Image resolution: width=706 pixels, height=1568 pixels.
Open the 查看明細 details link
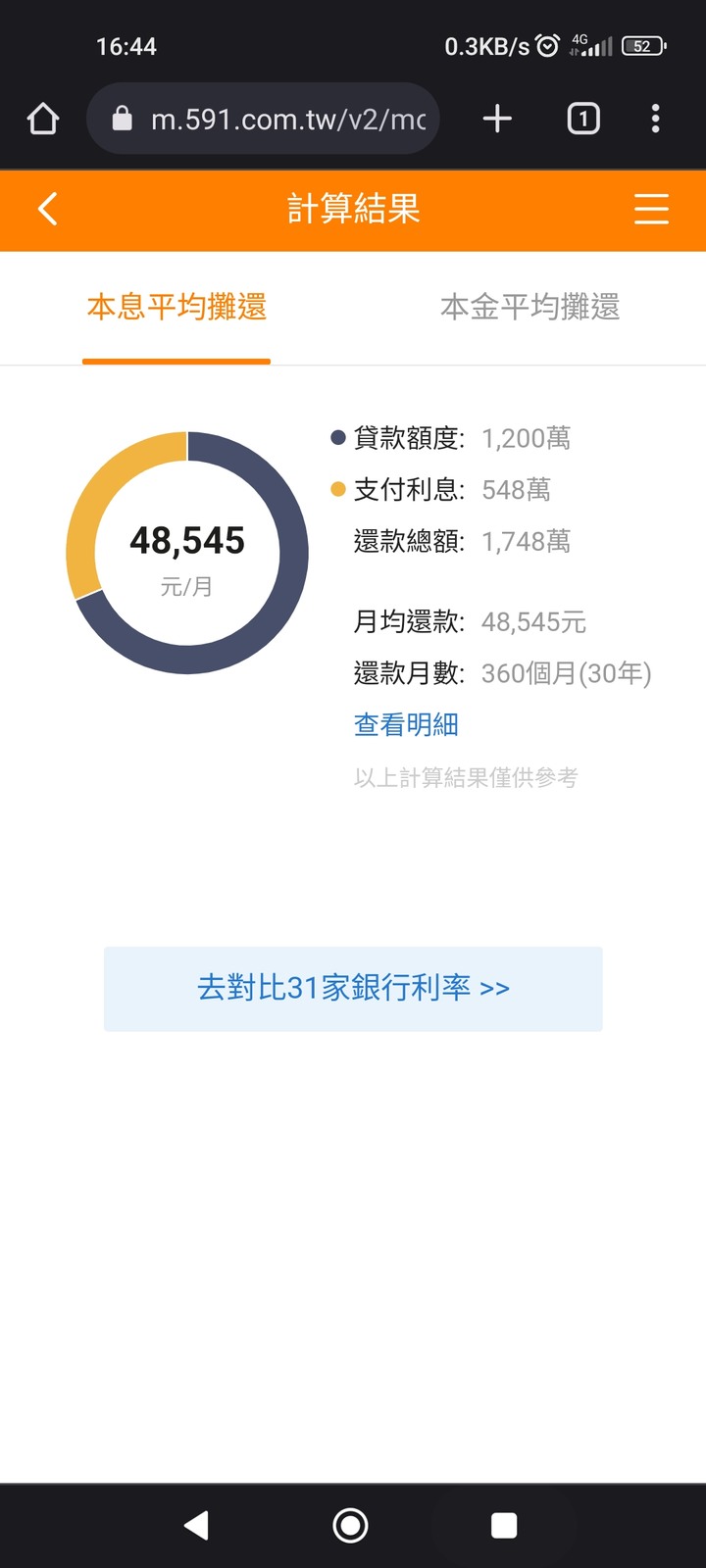coord(406,724)
